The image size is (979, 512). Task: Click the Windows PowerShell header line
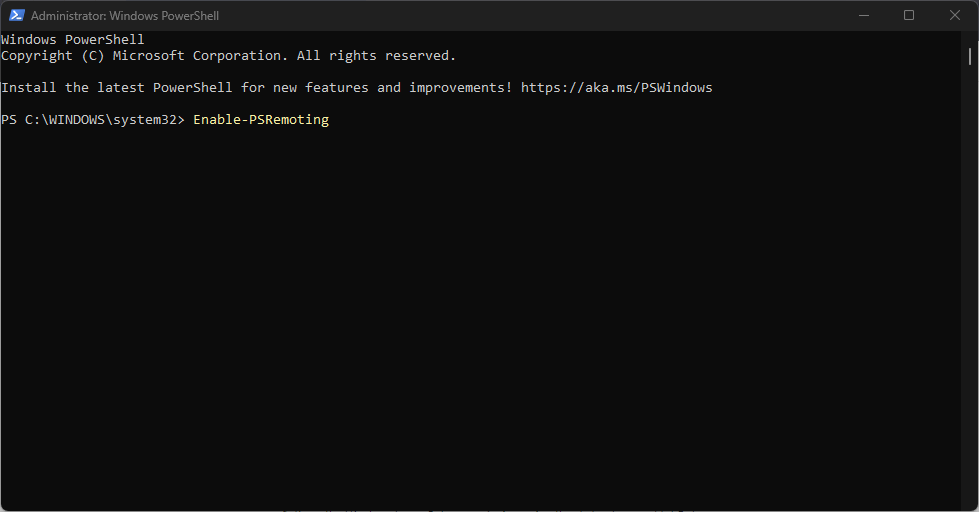point(72,39)
